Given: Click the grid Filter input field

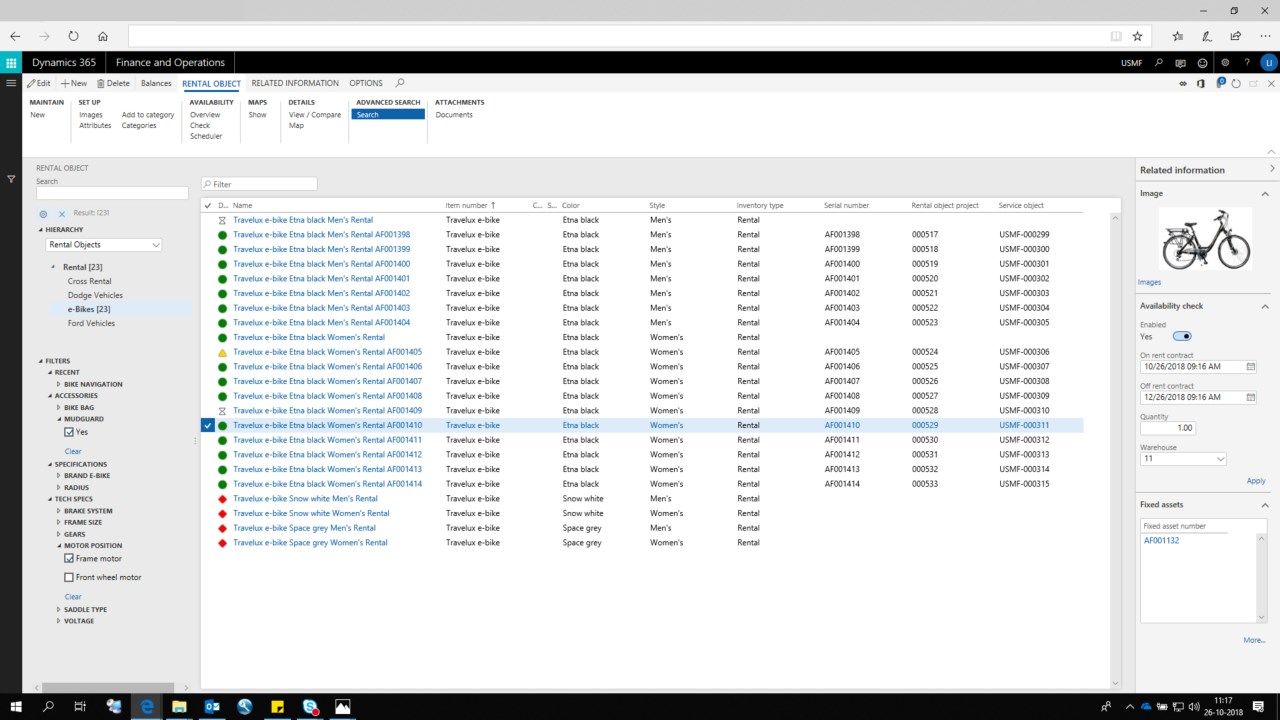Looking at the screenshot, I should click(259, 184).
